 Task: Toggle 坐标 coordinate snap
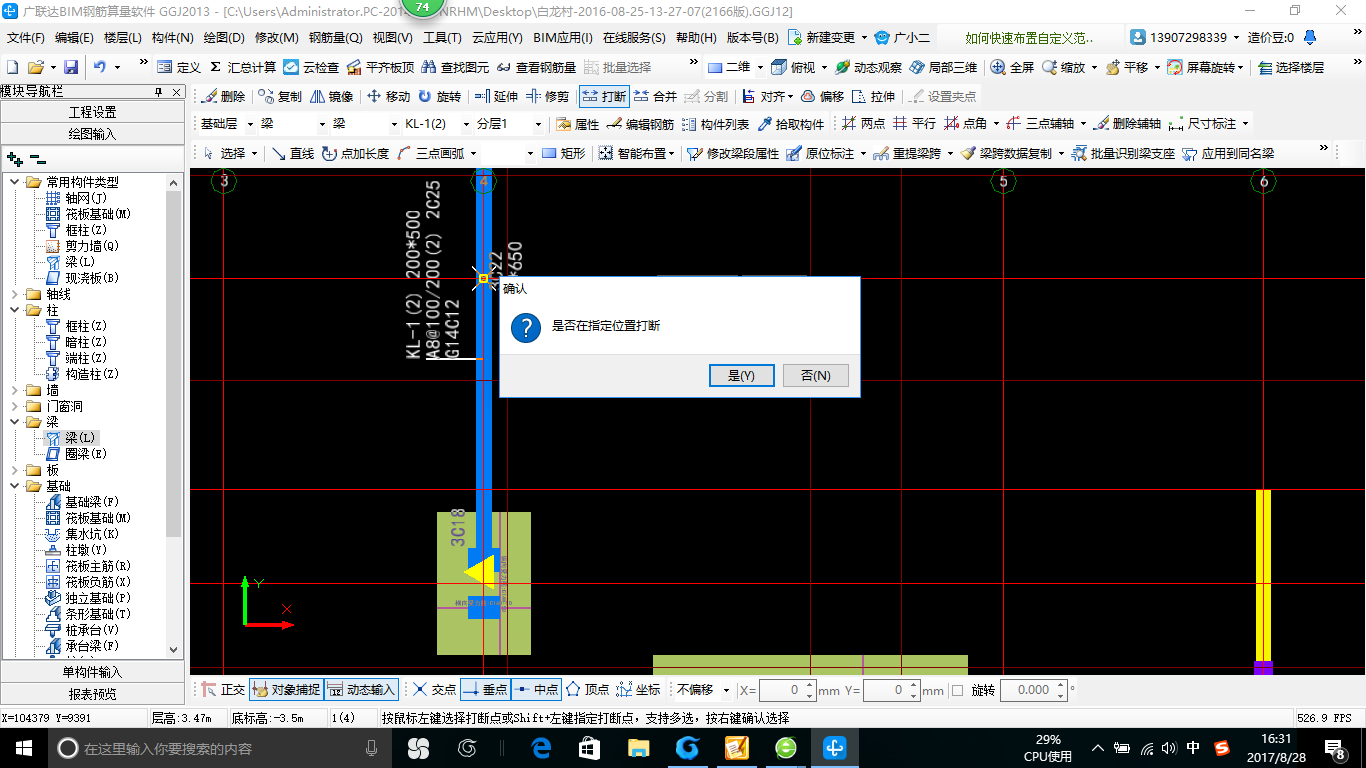coord(638,689)
